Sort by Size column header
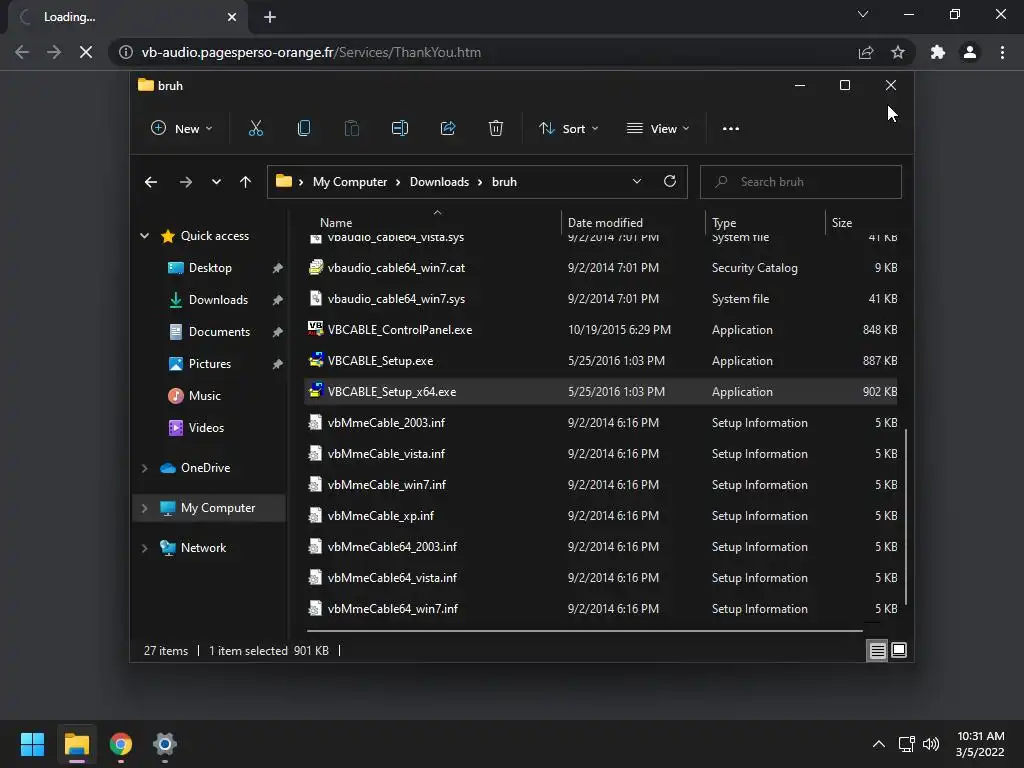The height and width of the screenshot is (768, 1024). (x=842, y=223)
